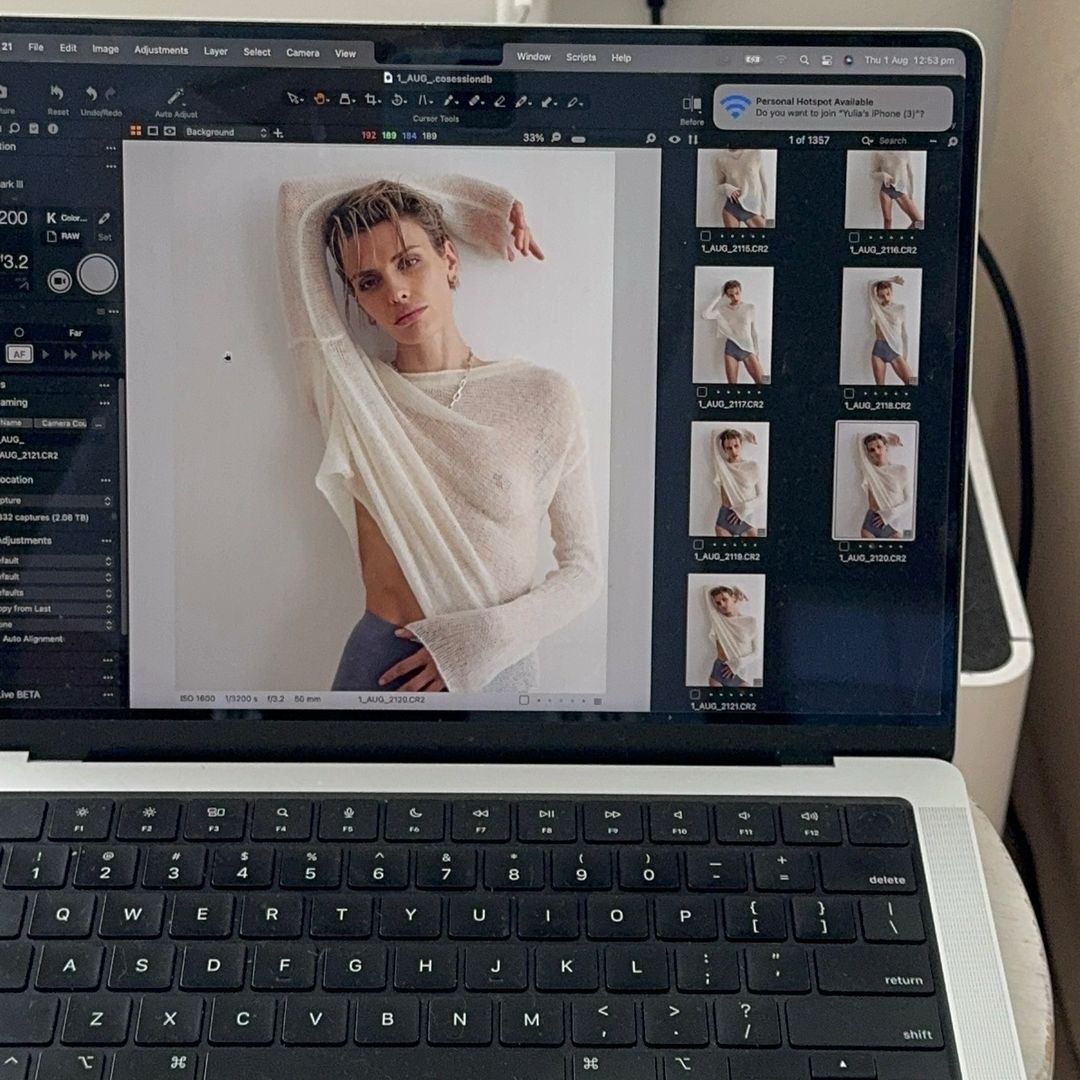
Task: Click the AF autofocus button
Action: coord(18,354)
